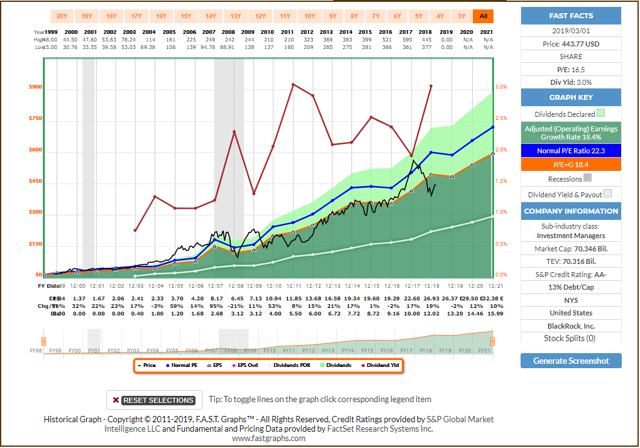
Task: Open the 12Y time range view
Action: (260, 16)
